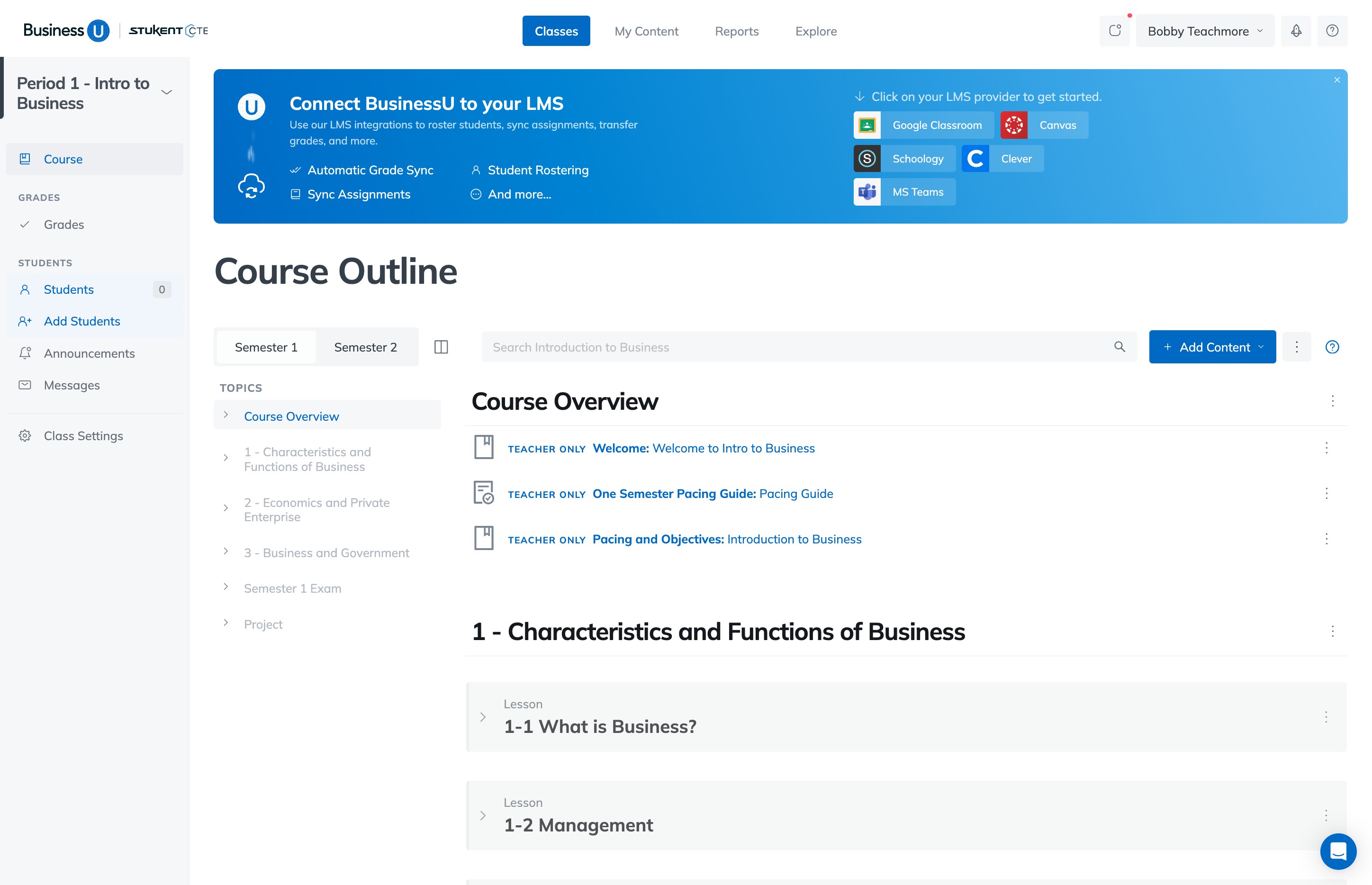This screenshot has width=1372, height=885.
Task: Expand the Semester 1 Exam topic chevron
Action: pos(226,587)
